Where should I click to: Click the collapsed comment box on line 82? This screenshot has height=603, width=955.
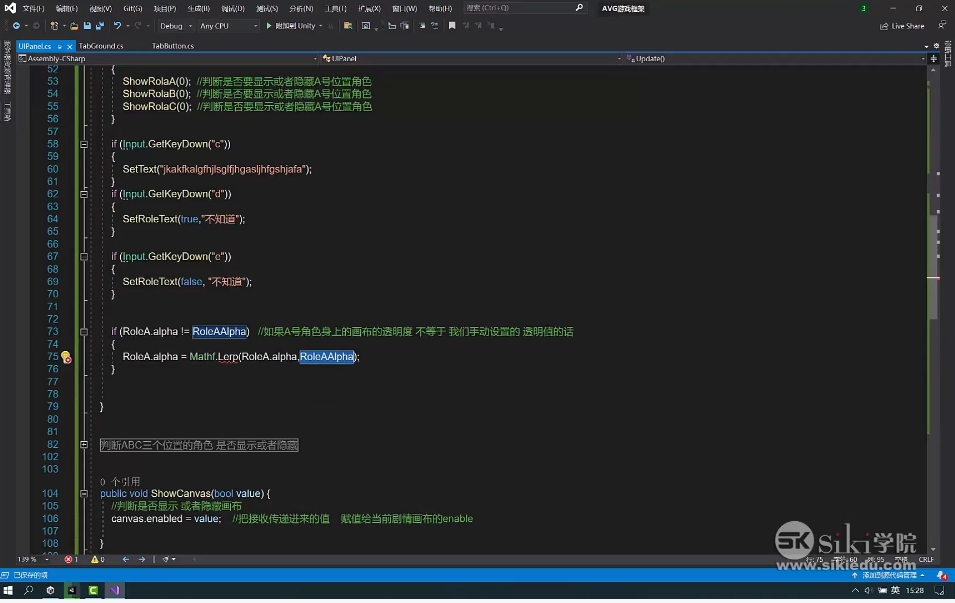pos(199,445)
